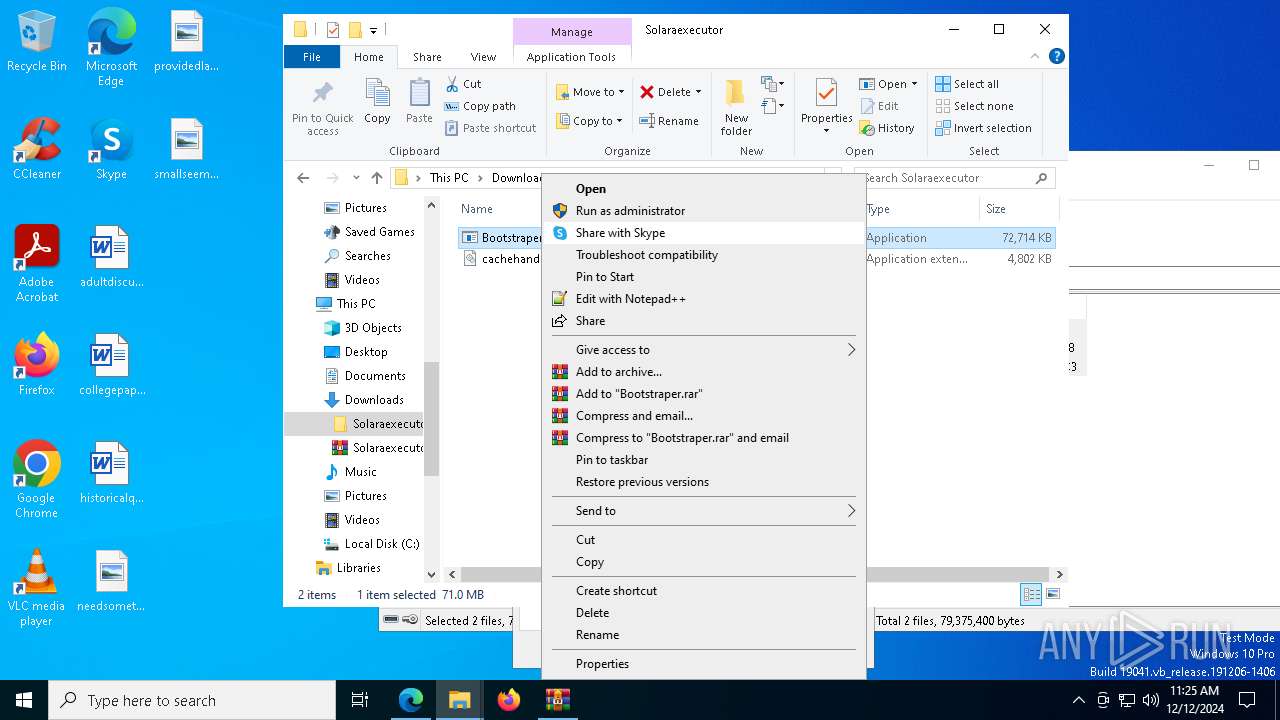Go back with the Back arrow
Viewport: 1280px width, 720px height.
point(303,178)
